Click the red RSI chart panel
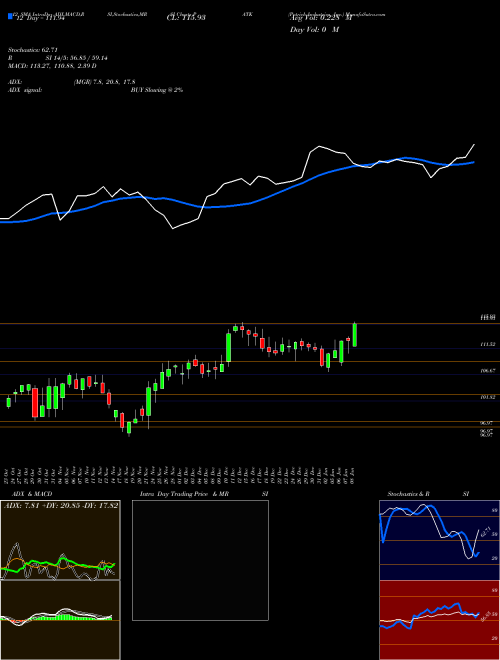 439,620
